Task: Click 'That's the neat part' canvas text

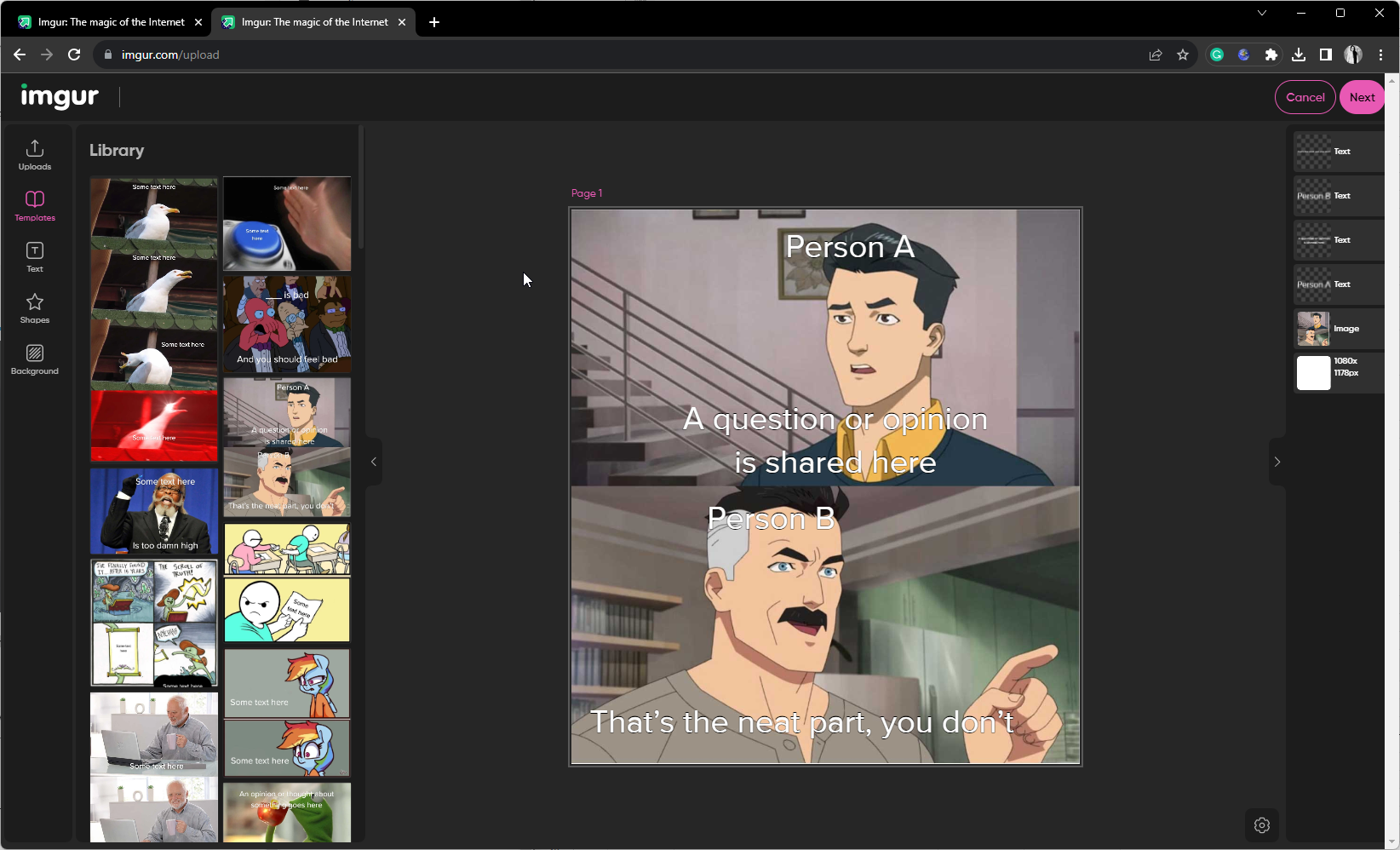Action: pos(801,722)
